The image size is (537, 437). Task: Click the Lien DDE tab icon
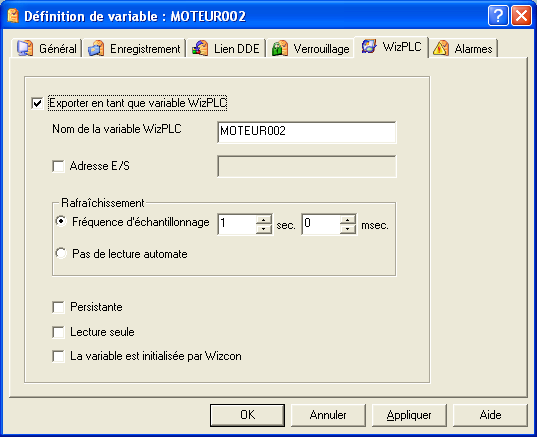pyautogui.click(x=200, y=48)
